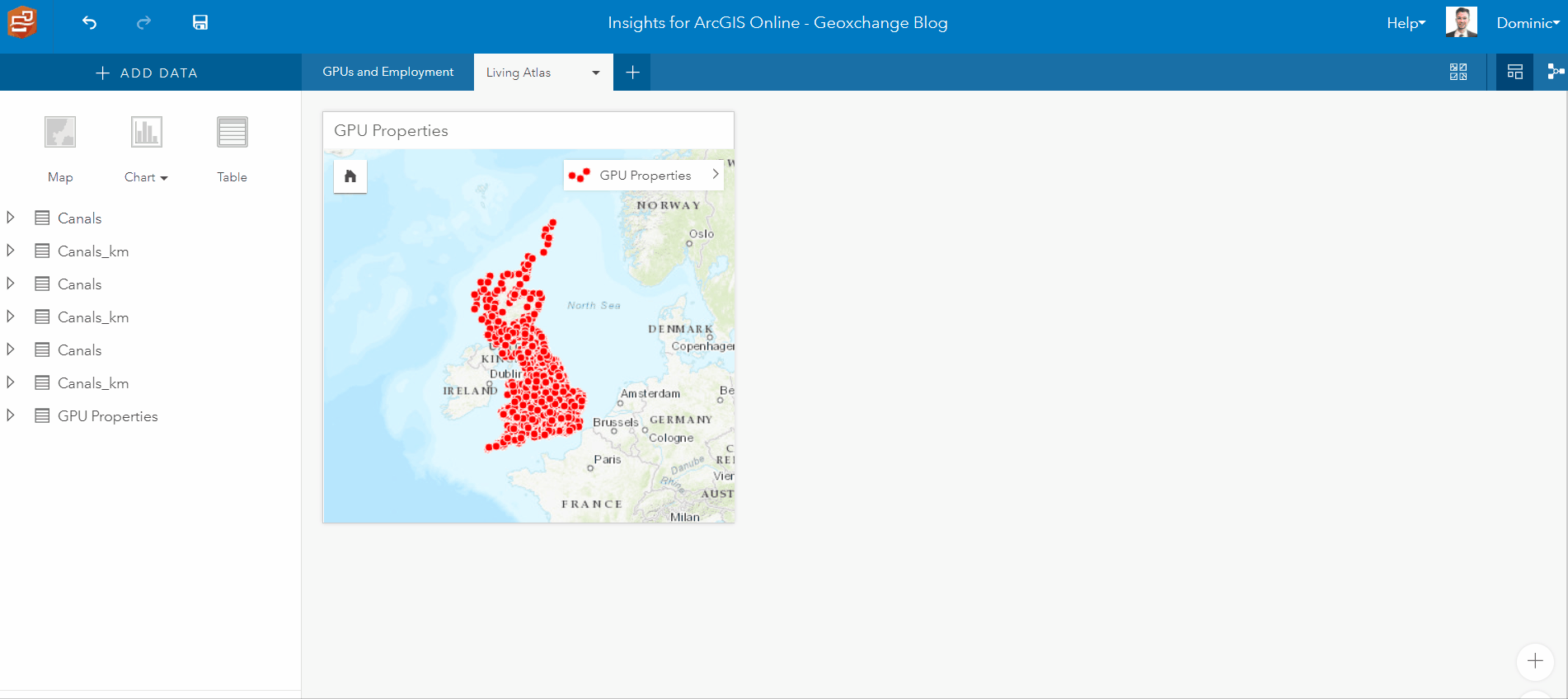
Task: Click the table icon beside GPU Properties dataset
Action: [42, 415]
